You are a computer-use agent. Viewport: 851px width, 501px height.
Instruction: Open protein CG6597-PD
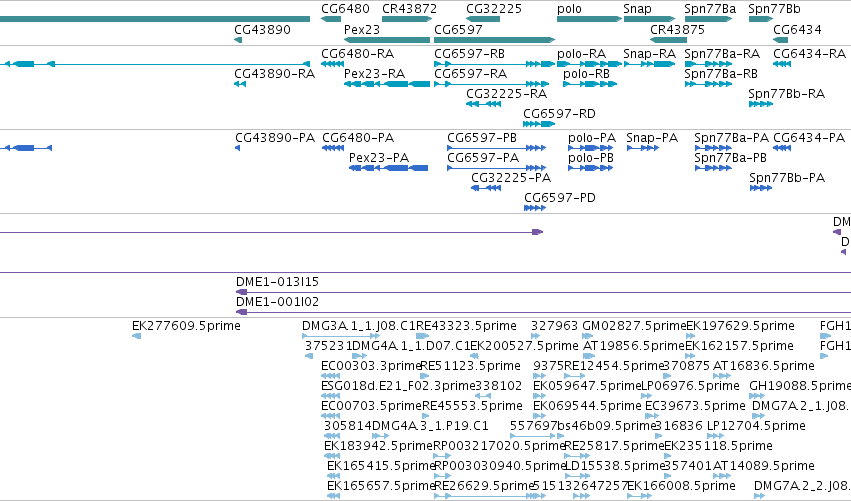point(560,198)
